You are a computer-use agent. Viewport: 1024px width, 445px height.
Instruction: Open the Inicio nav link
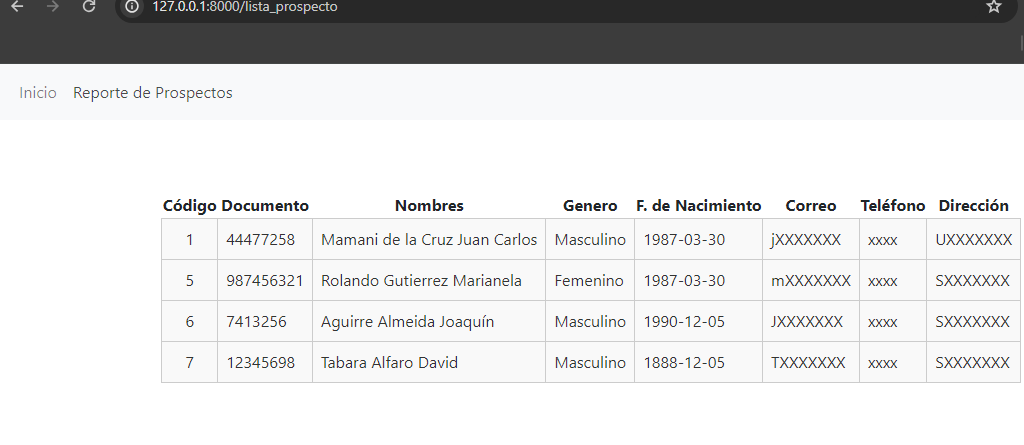pos(38,93)
